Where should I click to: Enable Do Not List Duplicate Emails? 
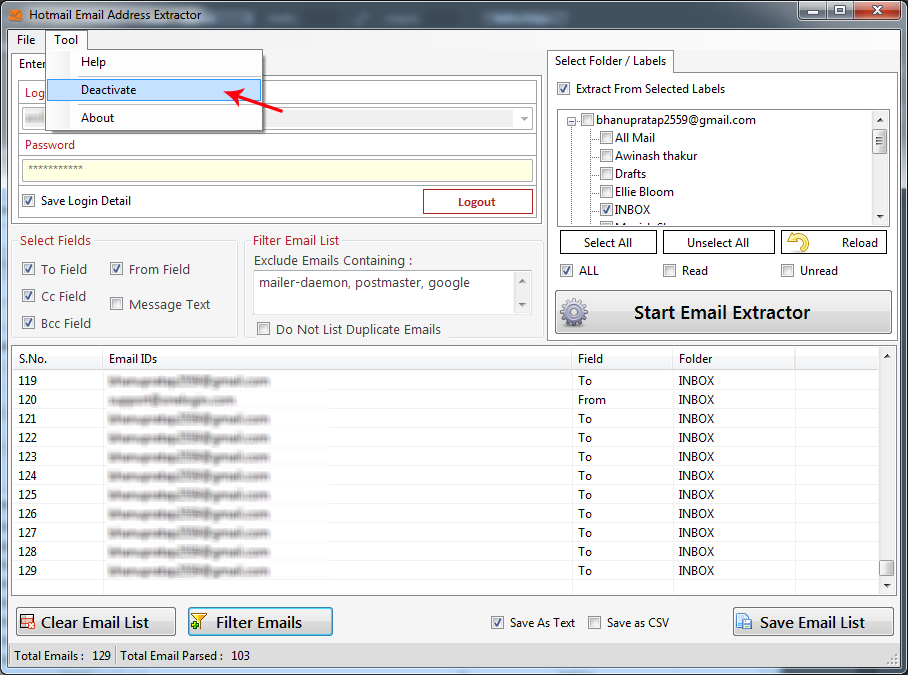(263, 329)
